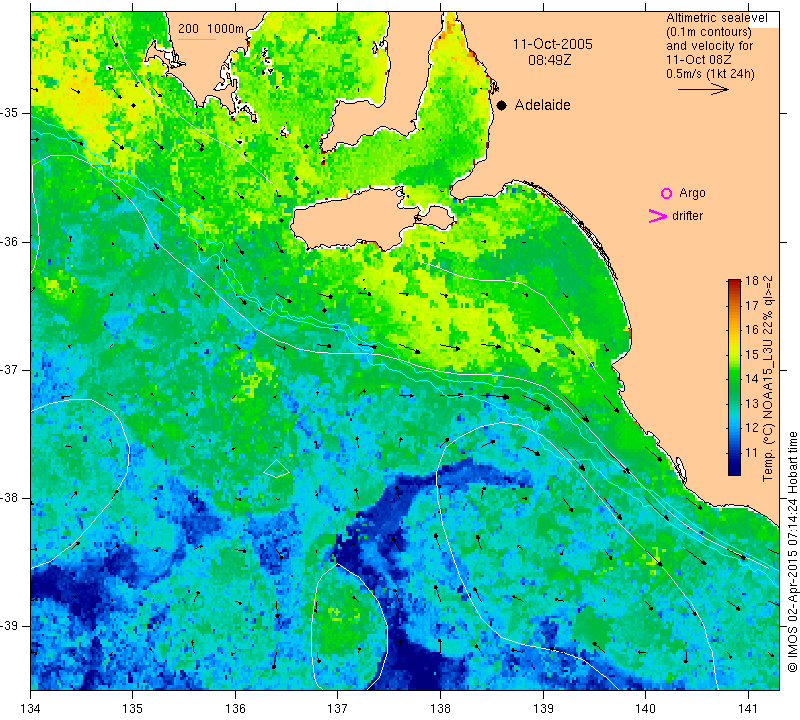
Task: Click the 0.5m/s velocity scale arrow
Action: point(703,89)
